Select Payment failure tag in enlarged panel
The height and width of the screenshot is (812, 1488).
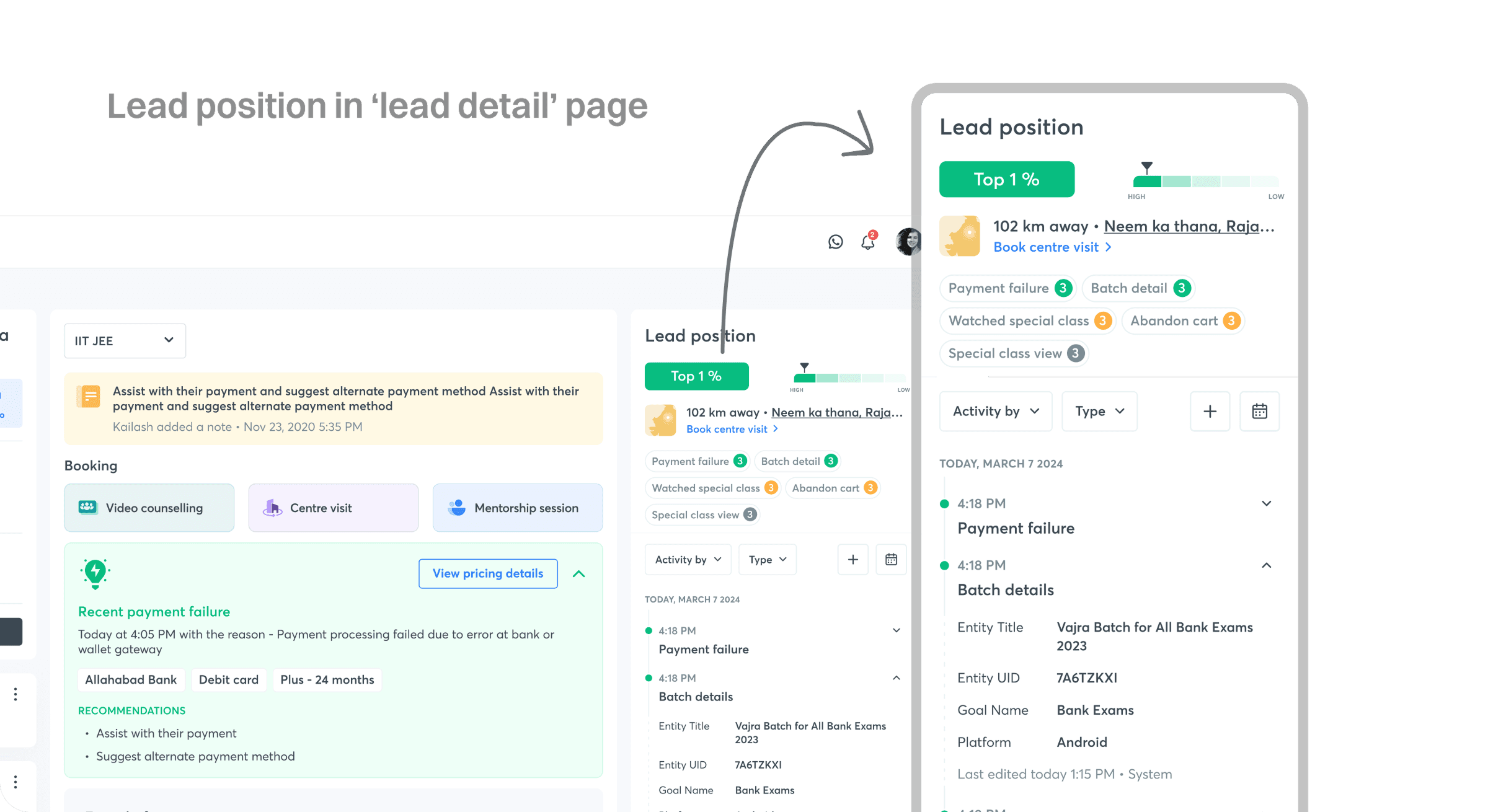1007,288
